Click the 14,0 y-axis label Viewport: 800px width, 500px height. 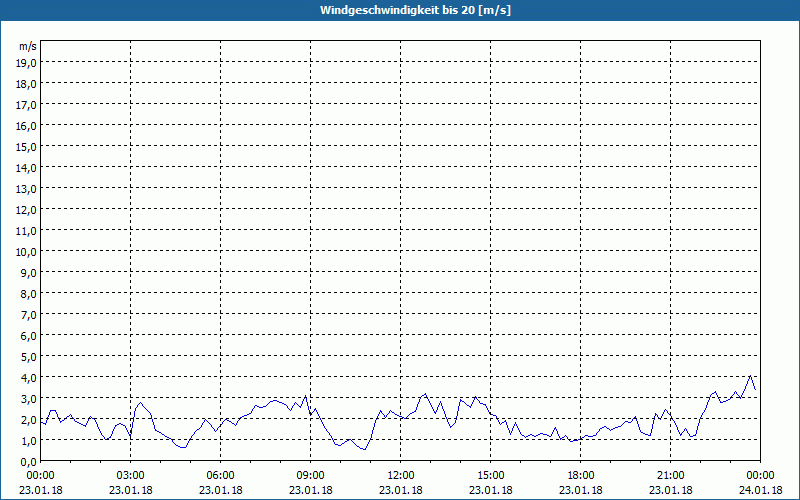[26, 168]
